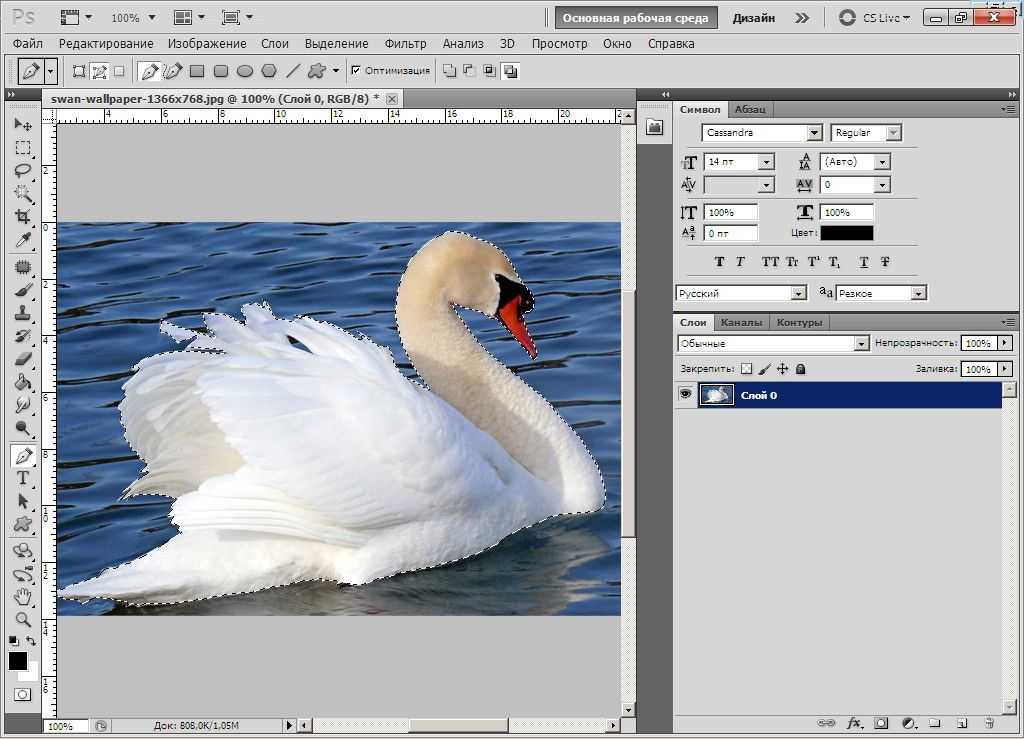Open the leading (Авто) dropdown
Viewport: 1024px width, 739px height.
(882, 162)
